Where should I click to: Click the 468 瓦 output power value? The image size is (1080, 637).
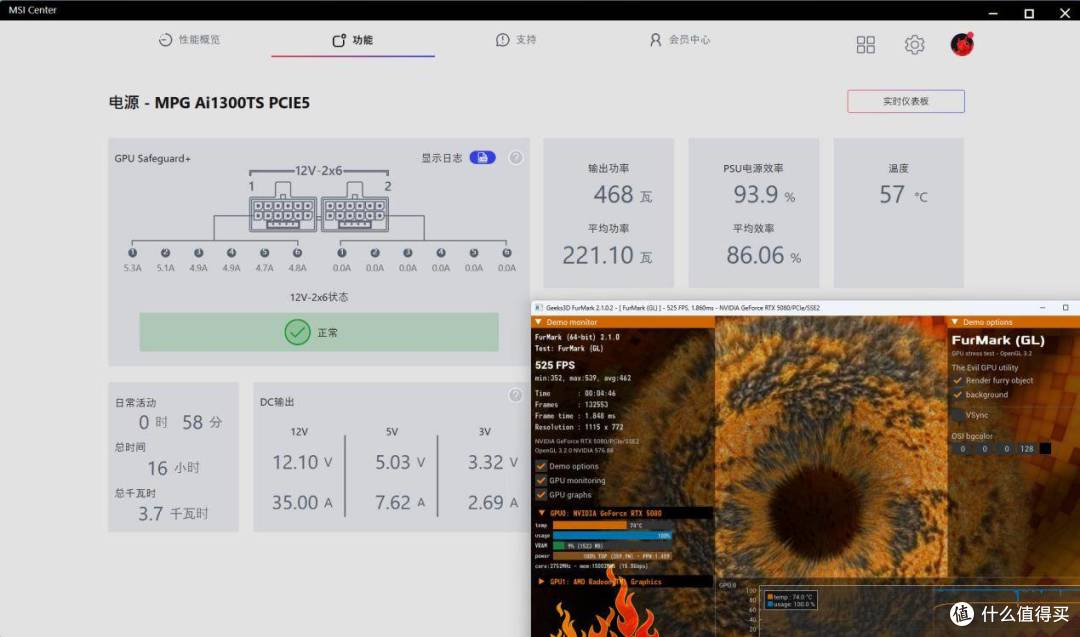[x=623, y=195]
